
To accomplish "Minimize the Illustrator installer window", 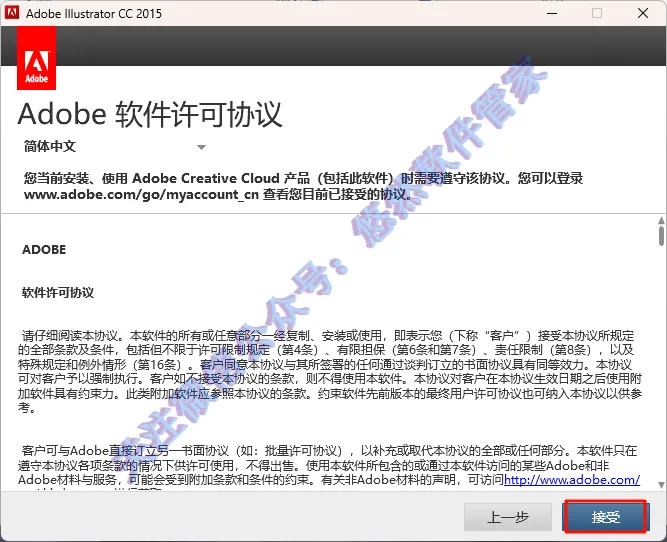I will [x=552, y=13].
